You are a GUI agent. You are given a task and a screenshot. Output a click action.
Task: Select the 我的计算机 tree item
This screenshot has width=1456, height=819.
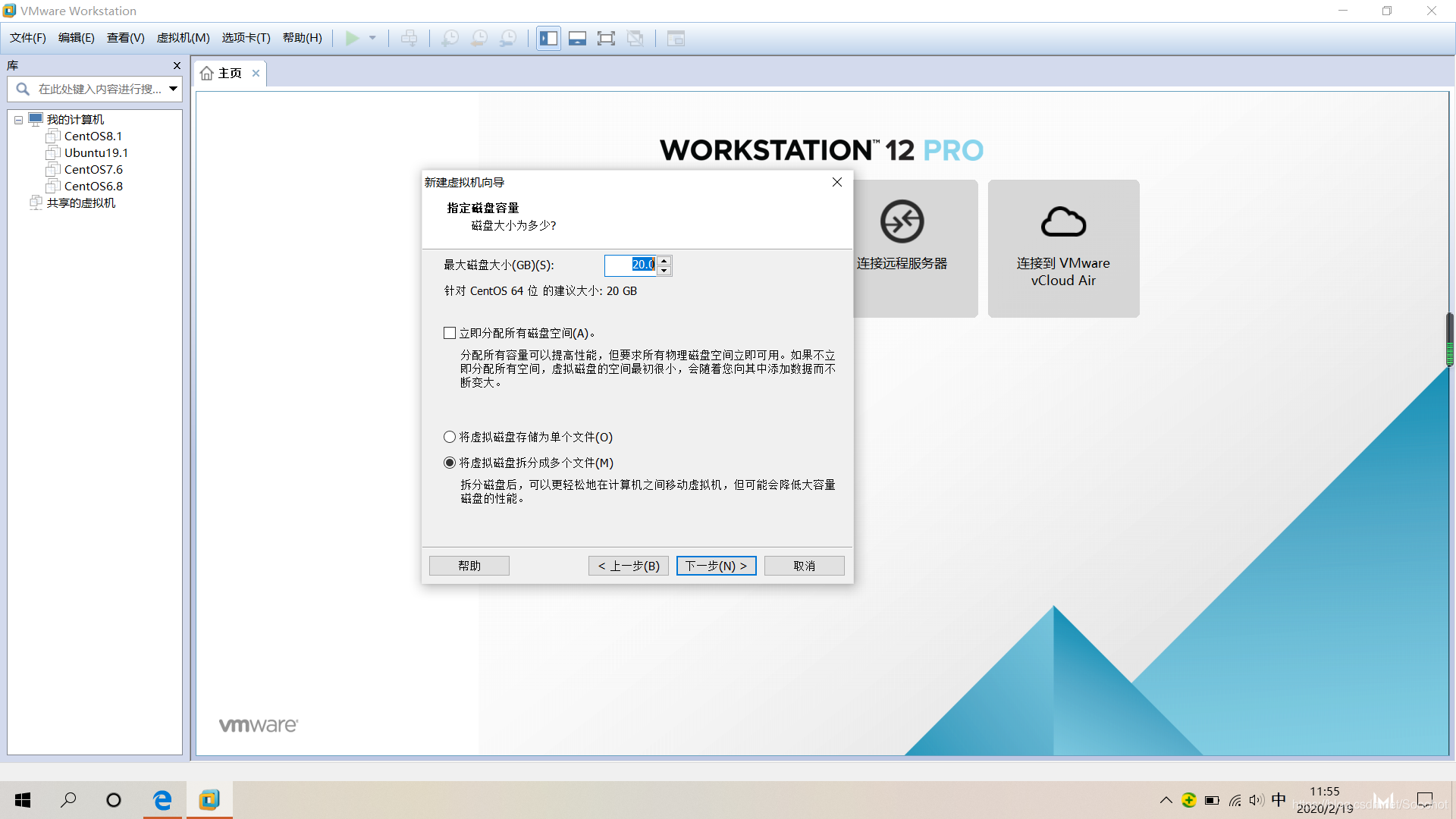pyautogui.click(x=75, y=119)
